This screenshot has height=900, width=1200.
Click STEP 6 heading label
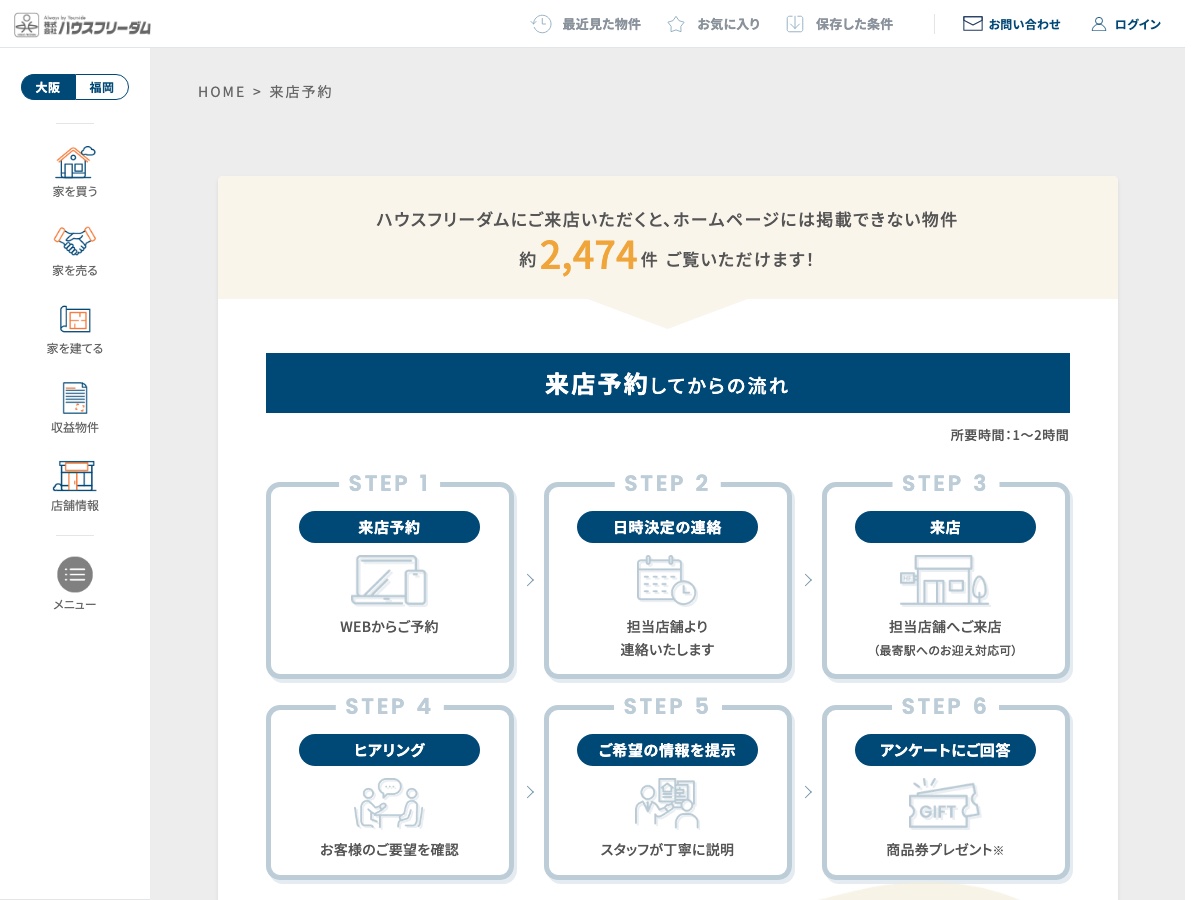pos(945,707)
